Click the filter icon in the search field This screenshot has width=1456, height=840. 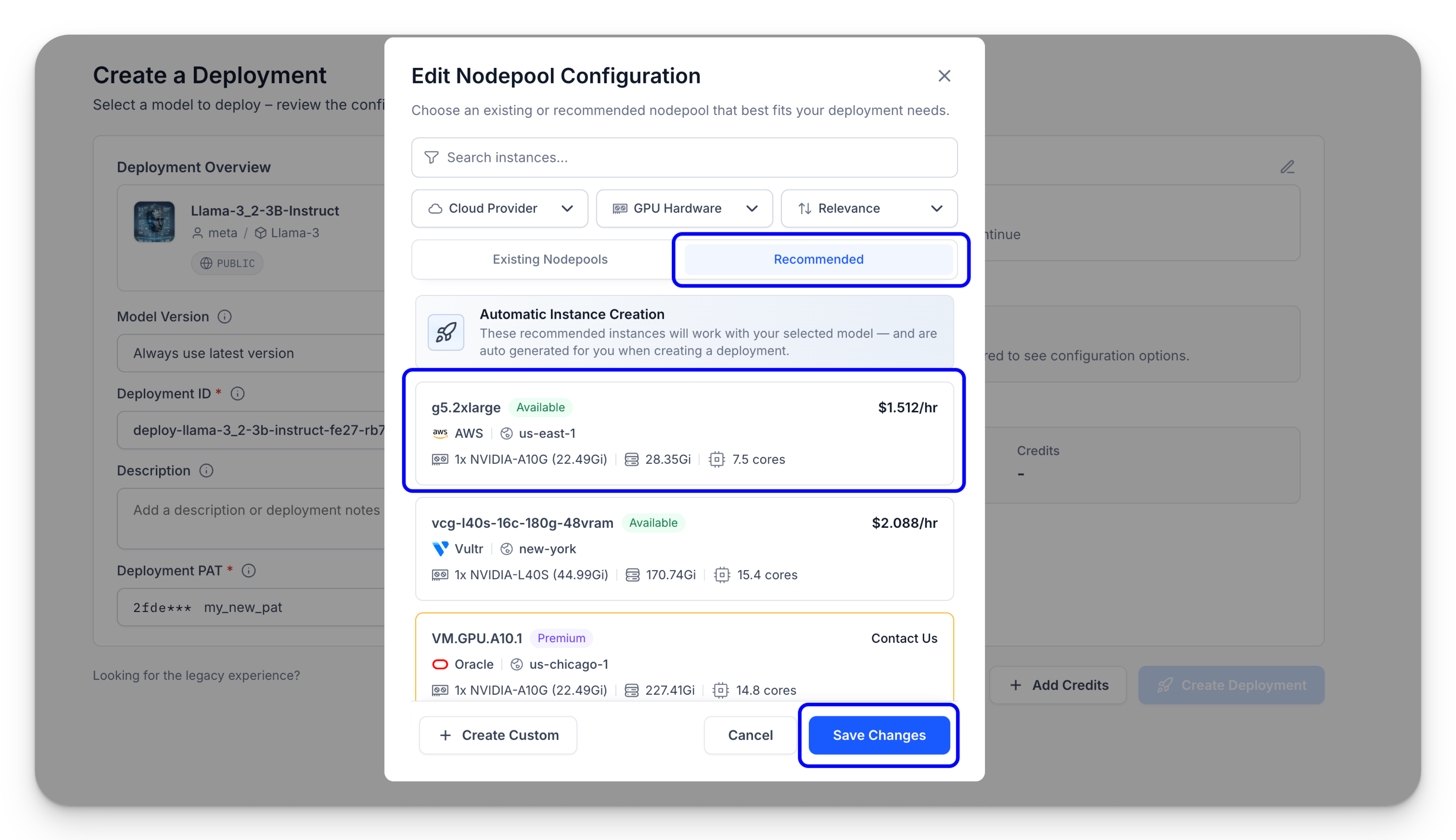(x=431, y=157)
